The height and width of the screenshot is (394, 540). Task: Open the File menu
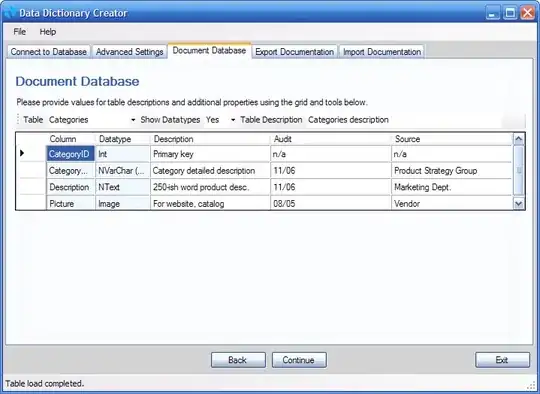(20, 32)
